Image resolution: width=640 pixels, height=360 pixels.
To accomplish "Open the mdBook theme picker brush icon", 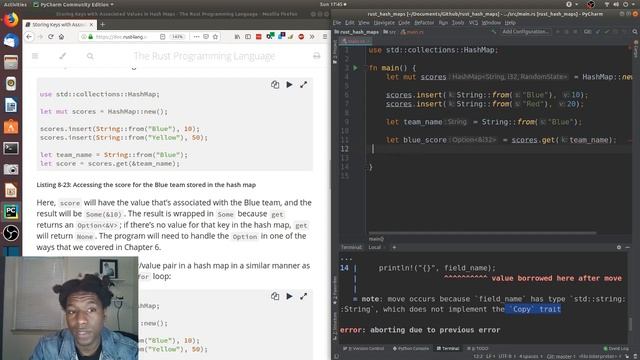I will tap(62, 56).
